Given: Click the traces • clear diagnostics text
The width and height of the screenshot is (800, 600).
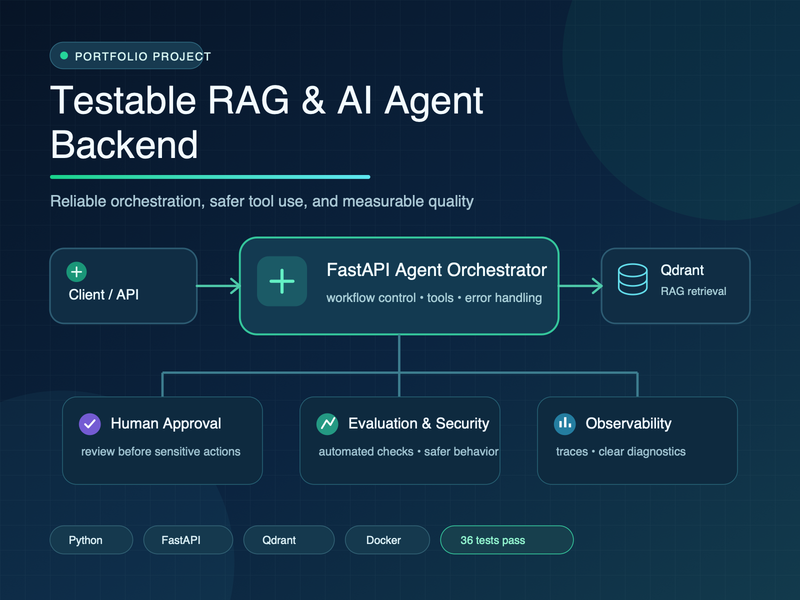Looking at the screenshot, I should tap(621, 452).
